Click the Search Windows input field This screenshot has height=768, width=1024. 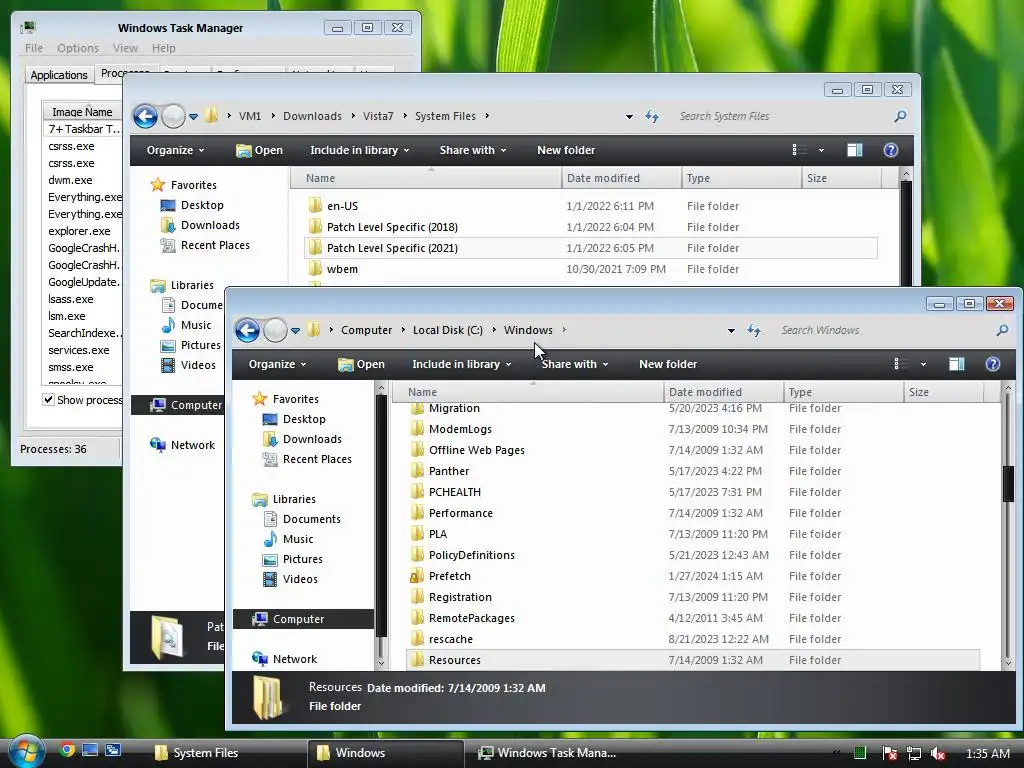[x=885, y=330]
